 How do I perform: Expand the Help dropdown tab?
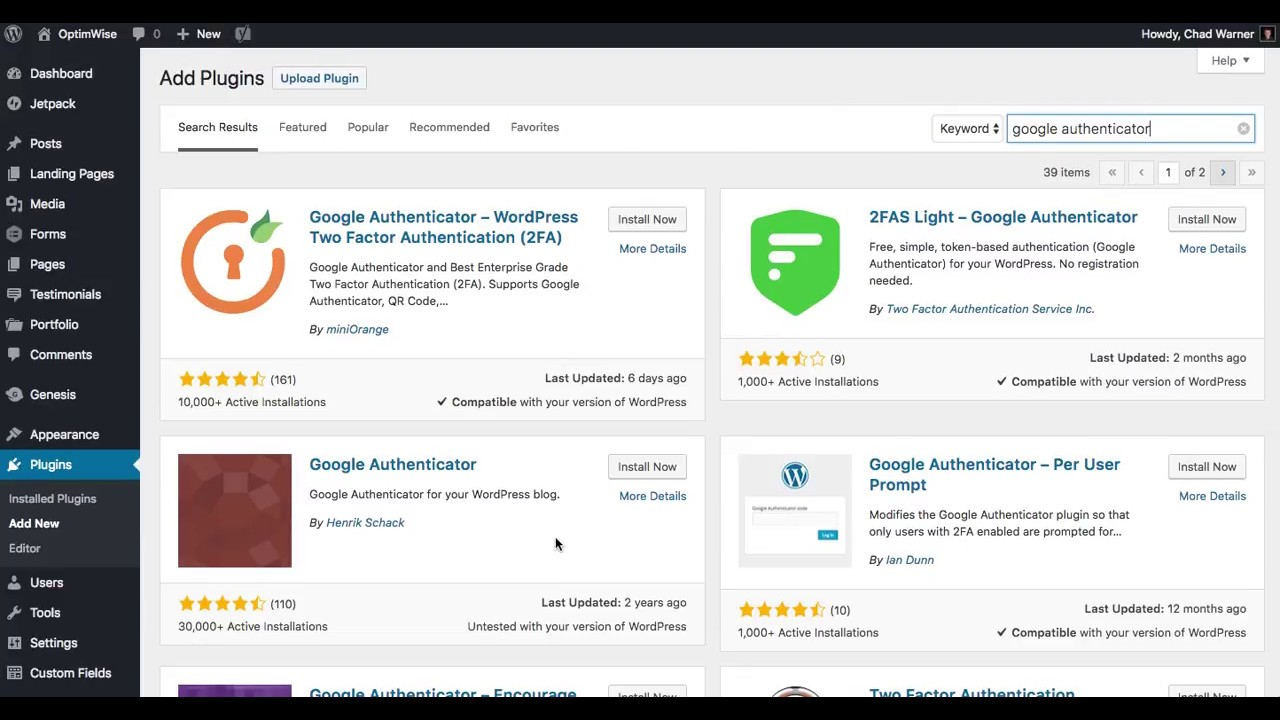click(1230, 61)
